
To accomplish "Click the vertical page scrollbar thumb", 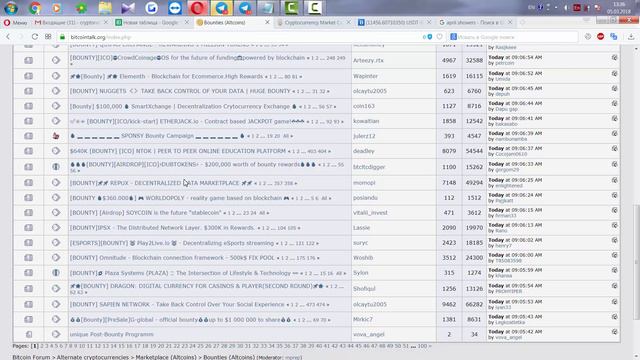I will point(636,261).
